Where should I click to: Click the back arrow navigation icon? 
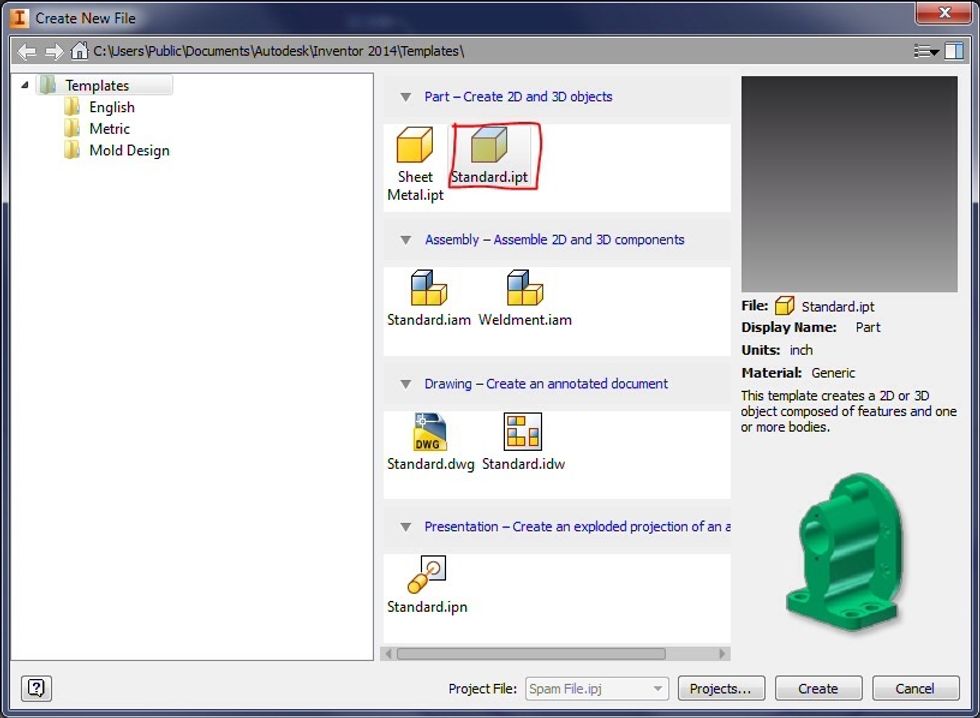click(27, 51)
